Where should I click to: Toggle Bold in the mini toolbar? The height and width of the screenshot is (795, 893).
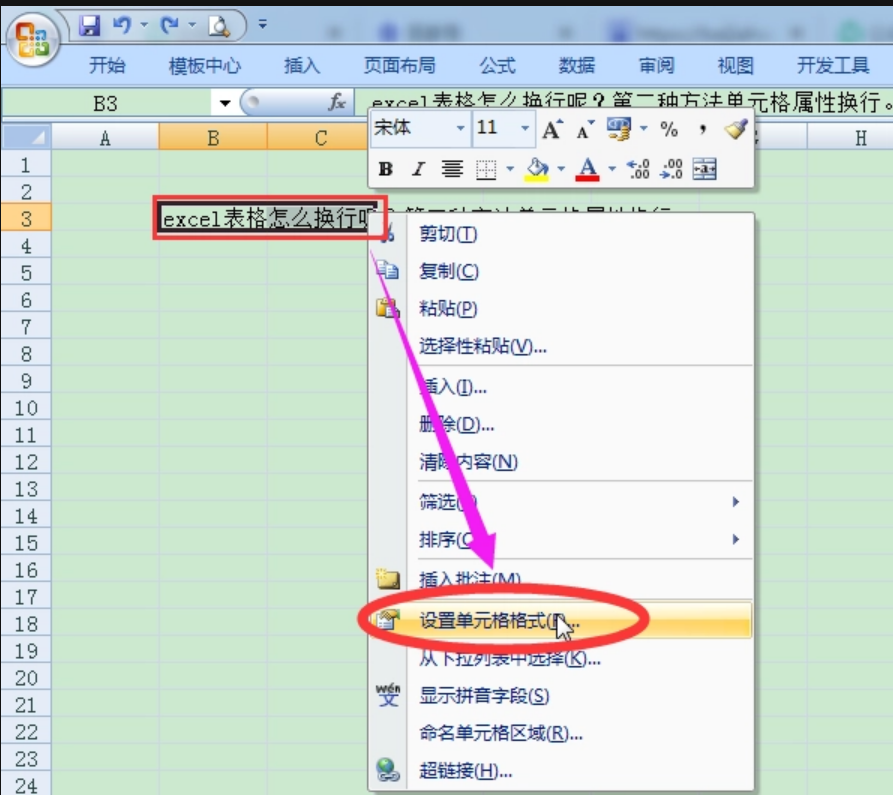click(386, 169)
